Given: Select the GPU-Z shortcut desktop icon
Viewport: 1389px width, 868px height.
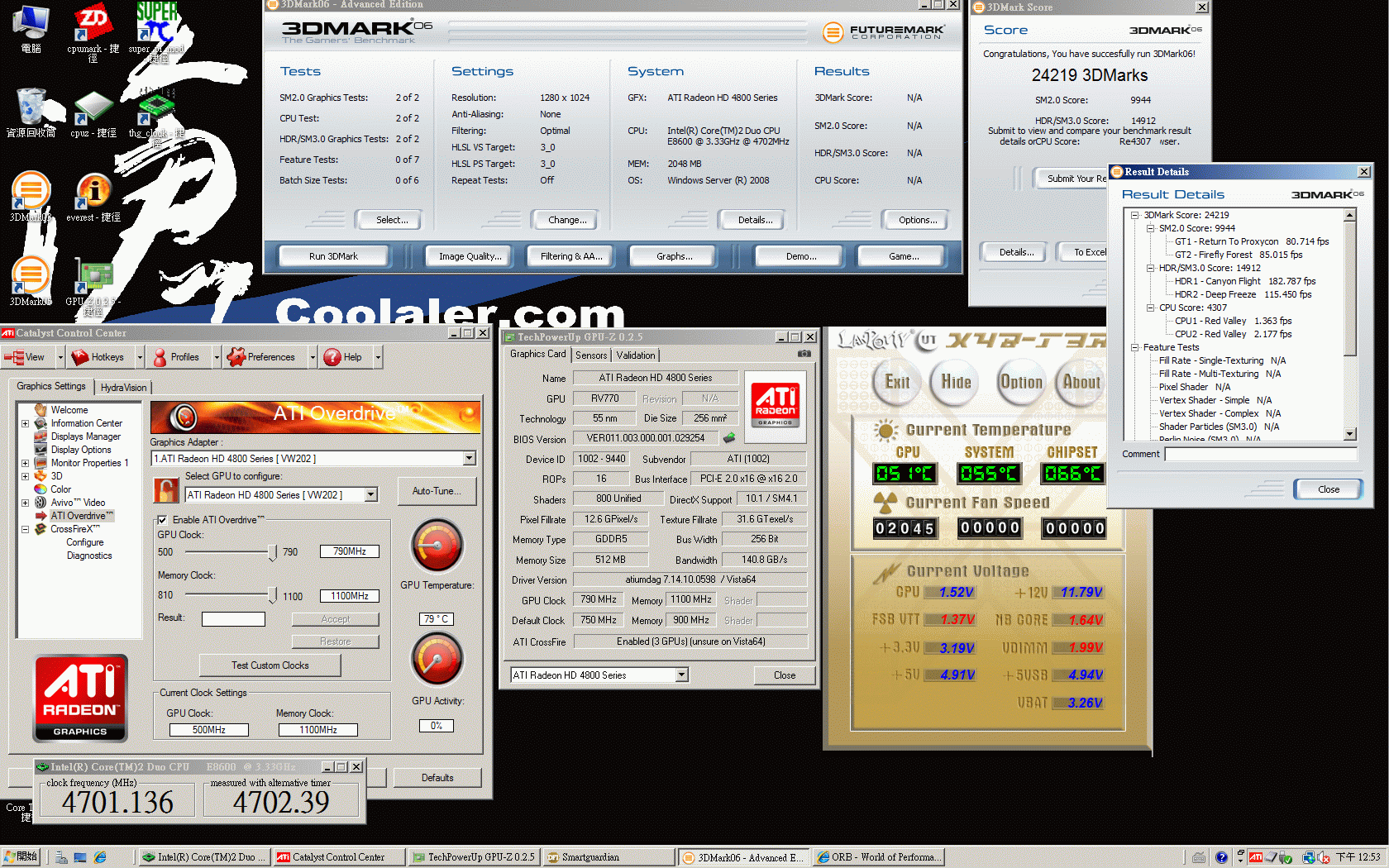Looking at the screenshot, I should point(93,286).
